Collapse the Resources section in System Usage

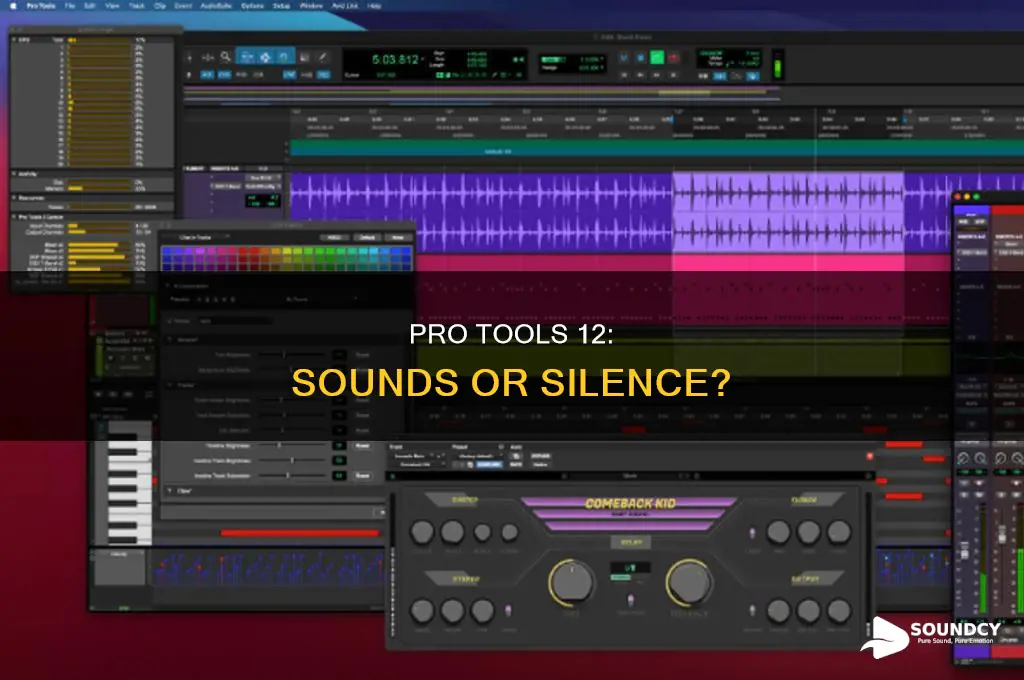[x=14, y=197]
